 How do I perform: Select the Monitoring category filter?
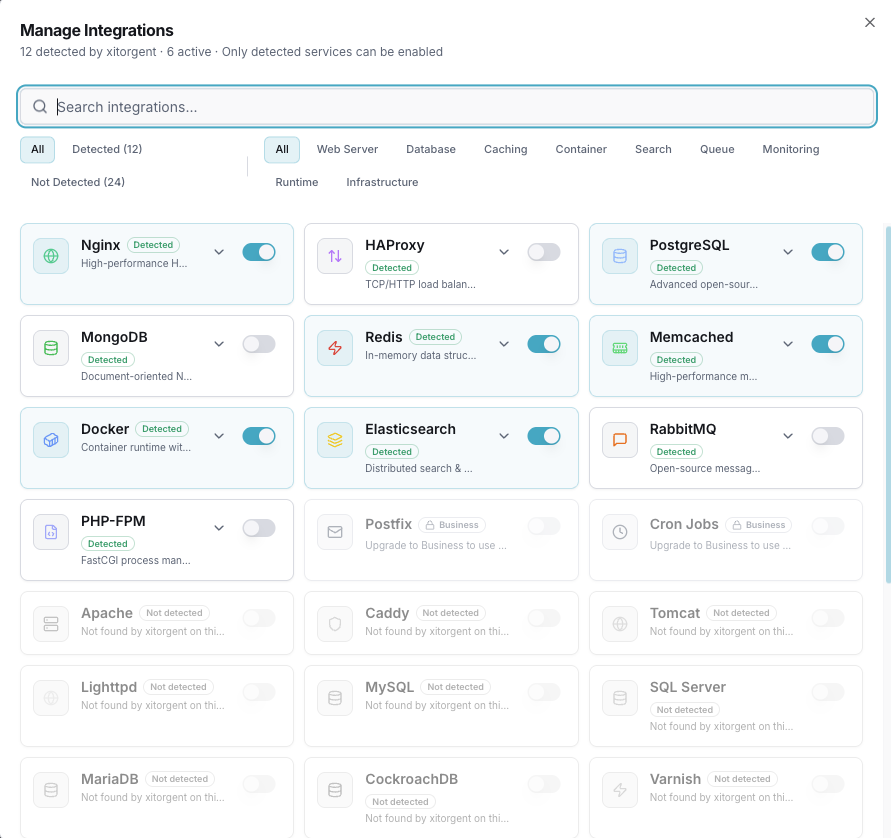point(790,149)
